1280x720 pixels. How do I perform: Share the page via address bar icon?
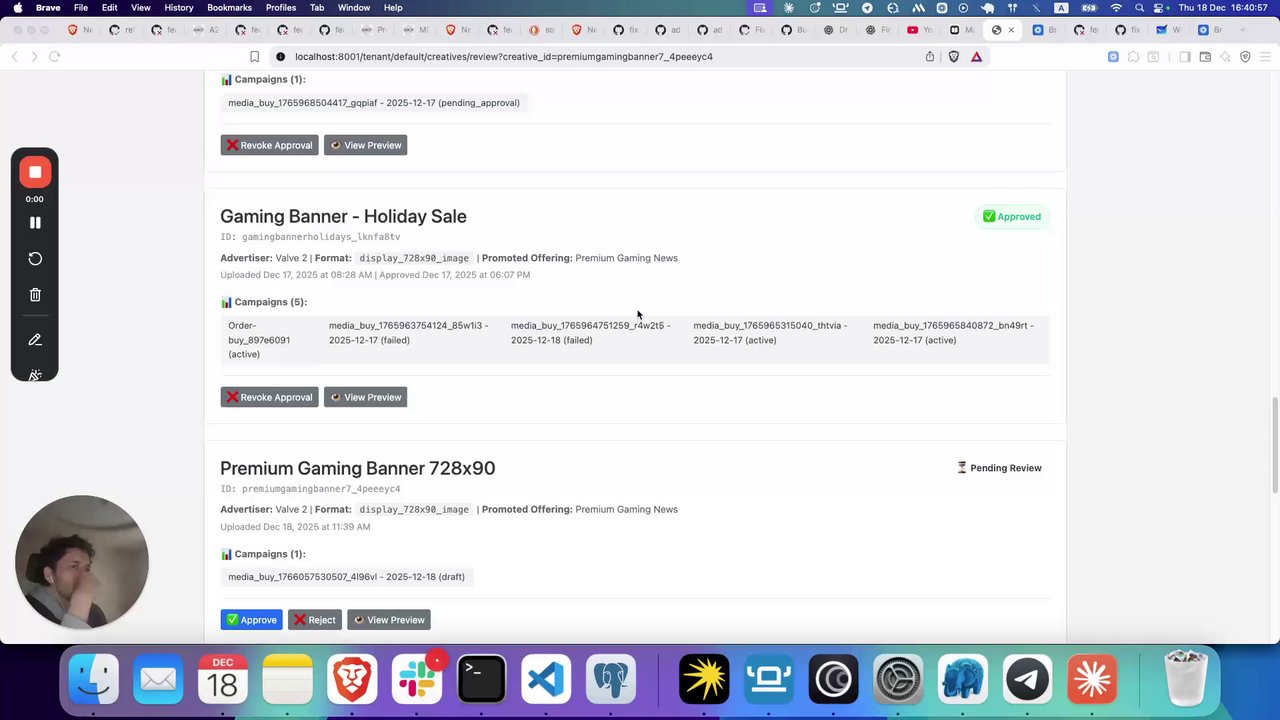click(930, 57)
